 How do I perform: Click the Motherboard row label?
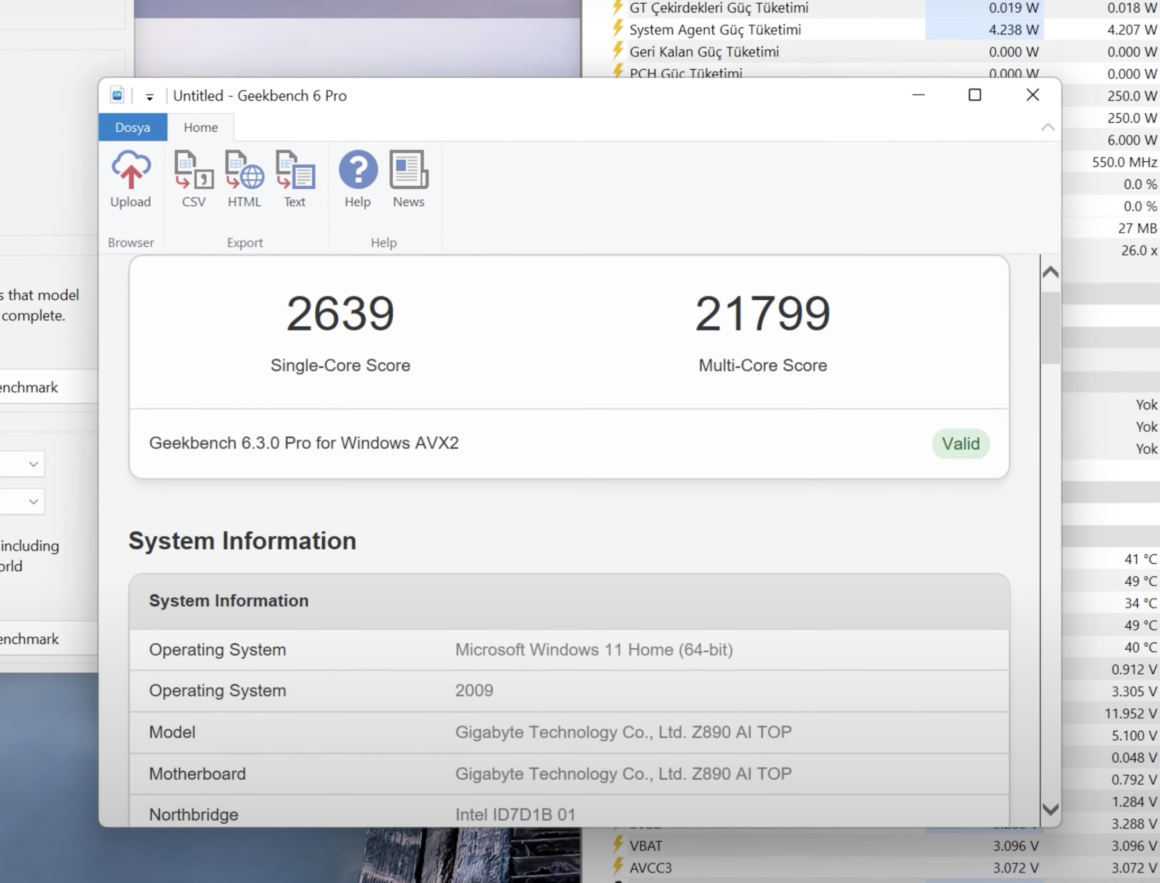198,774
